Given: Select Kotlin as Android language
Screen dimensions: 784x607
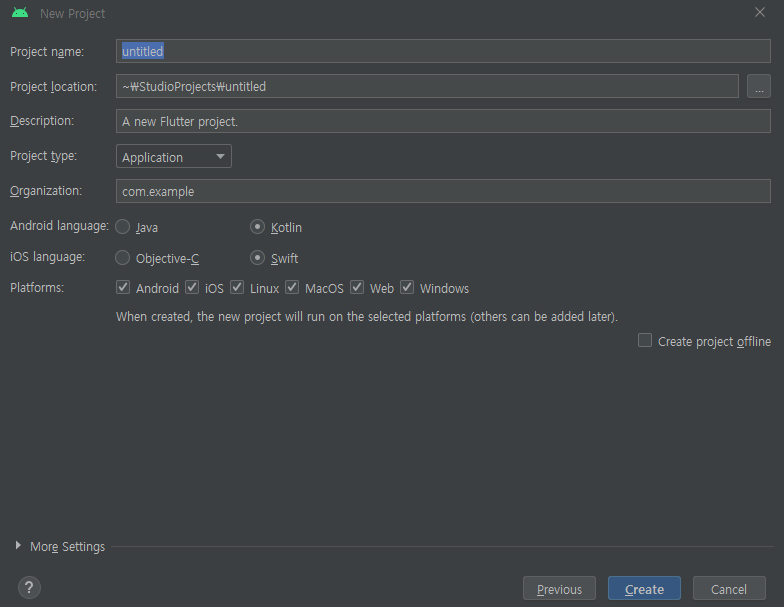Looking at the screenshot, I should (257, 227).
